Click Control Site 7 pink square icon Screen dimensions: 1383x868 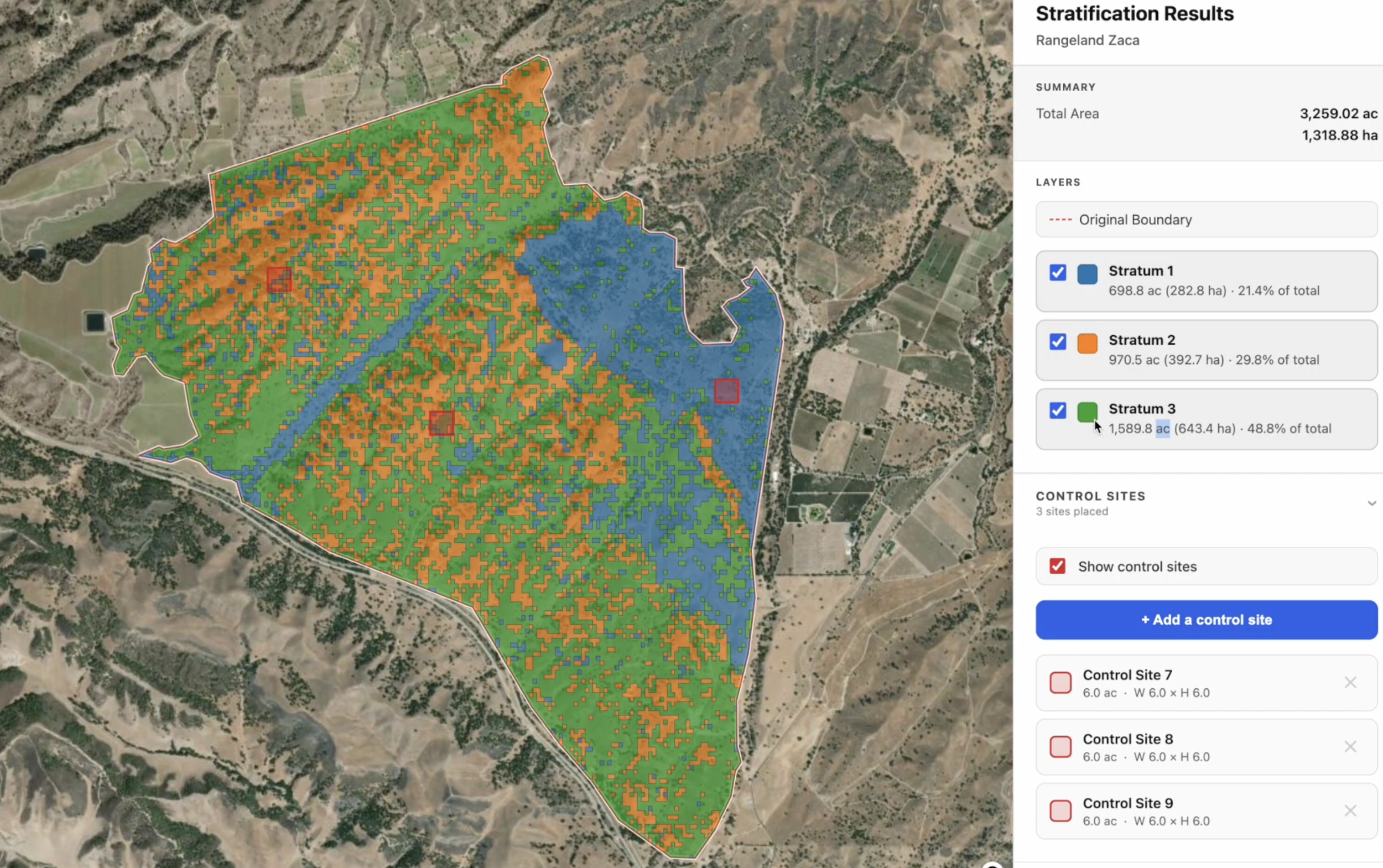(x=1060, y=683)
